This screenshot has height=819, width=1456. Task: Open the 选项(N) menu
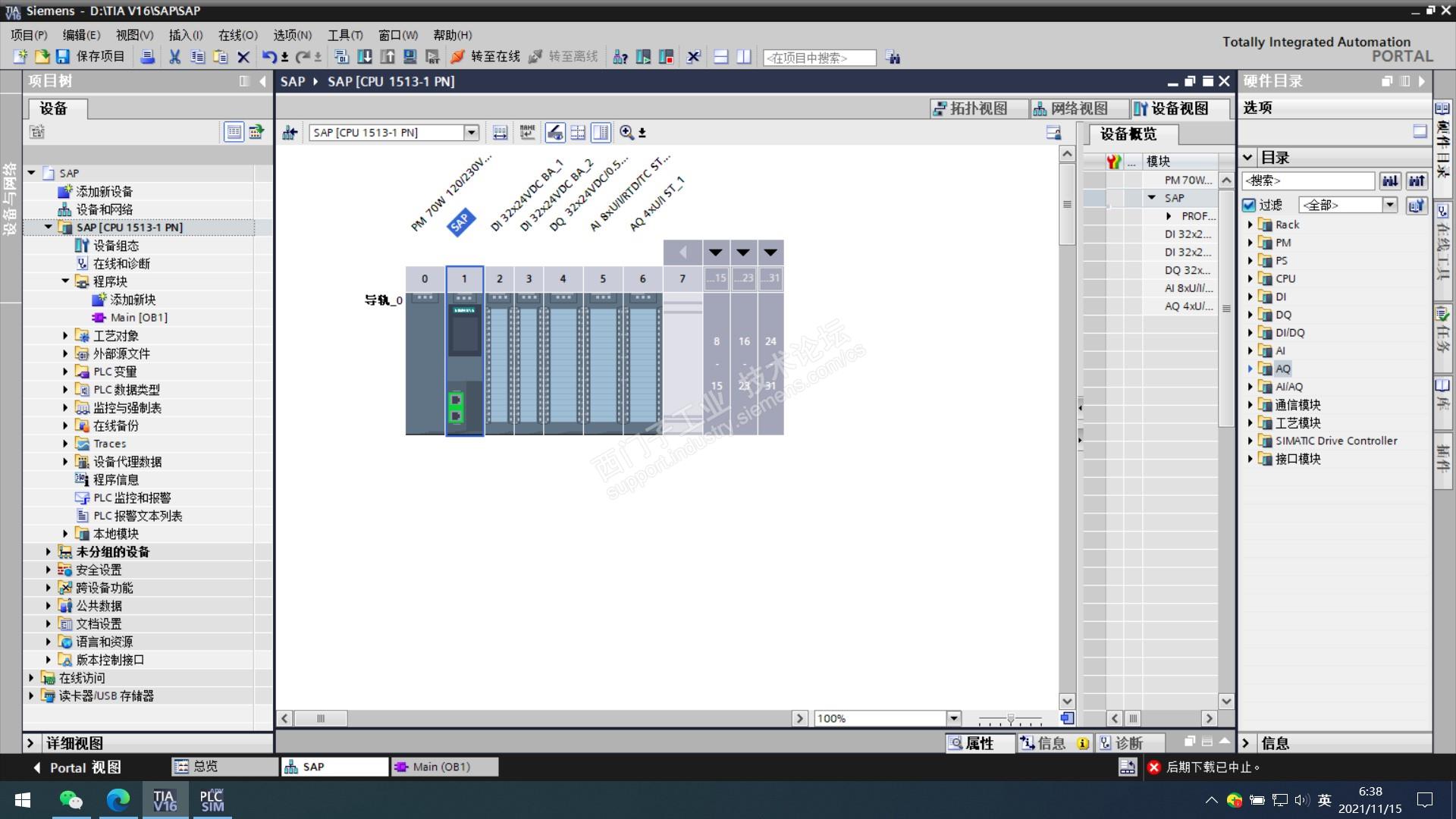292,35
